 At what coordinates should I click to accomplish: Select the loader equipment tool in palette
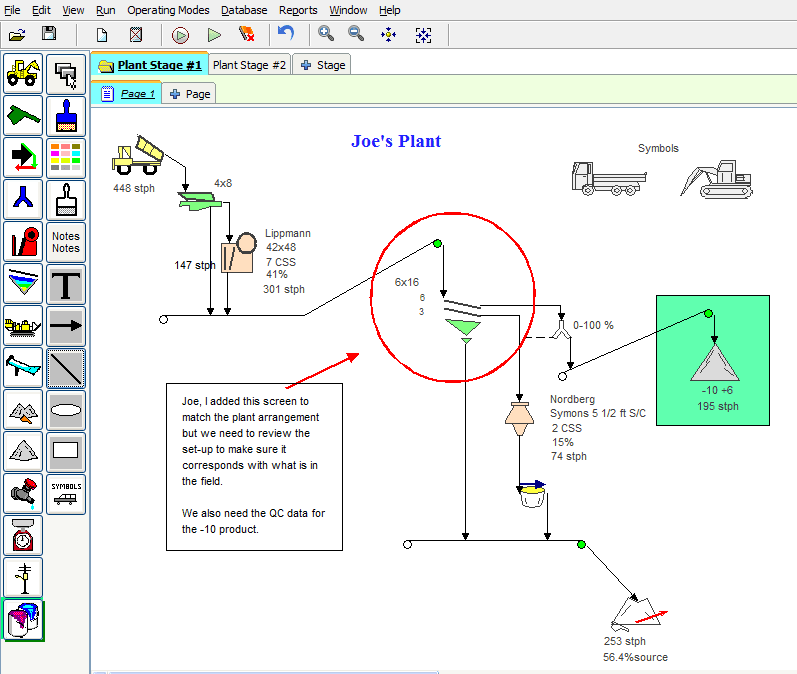click(24, 73)
